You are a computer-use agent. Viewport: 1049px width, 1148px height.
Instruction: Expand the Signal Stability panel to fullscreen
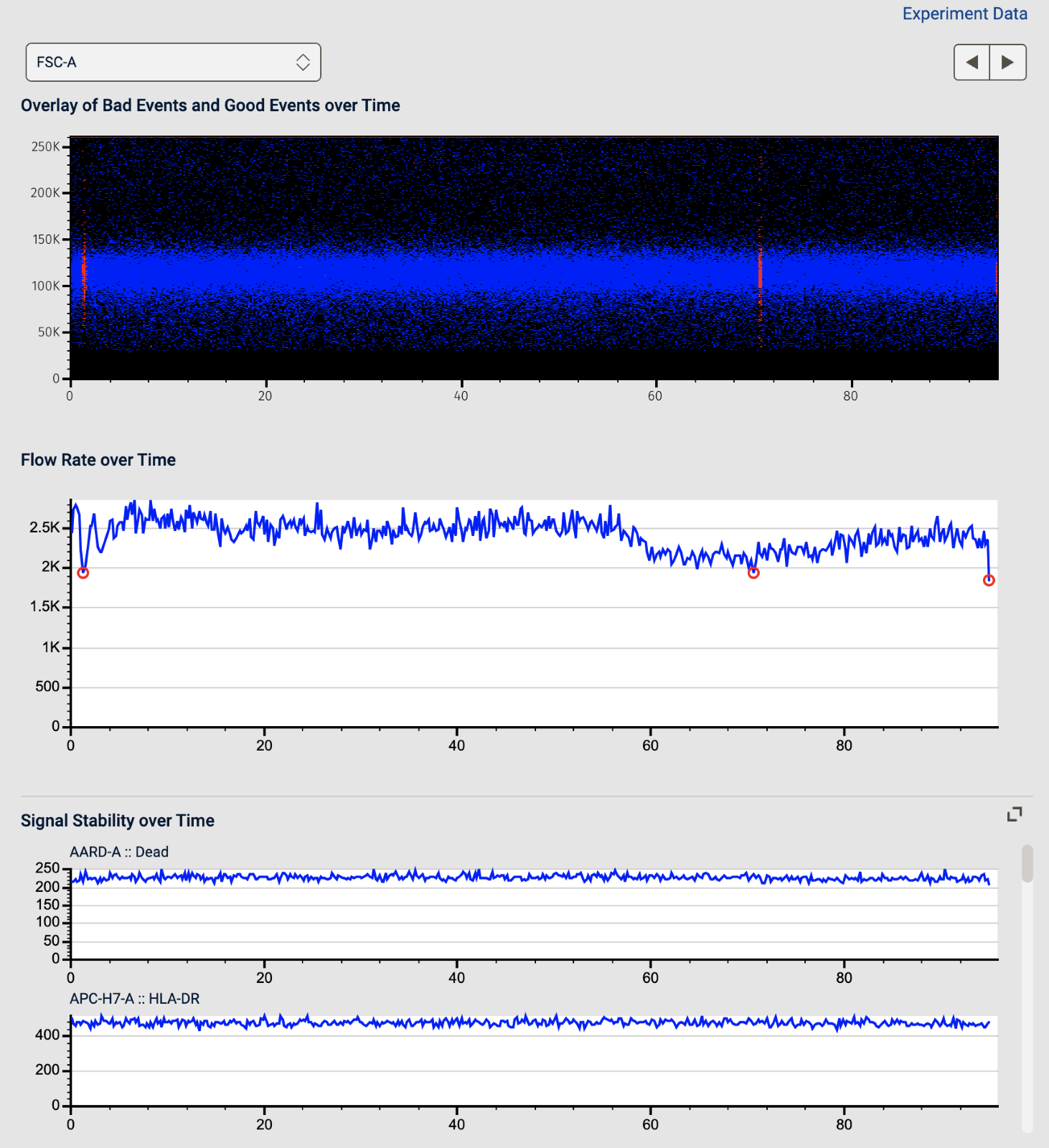[1015, 814]
